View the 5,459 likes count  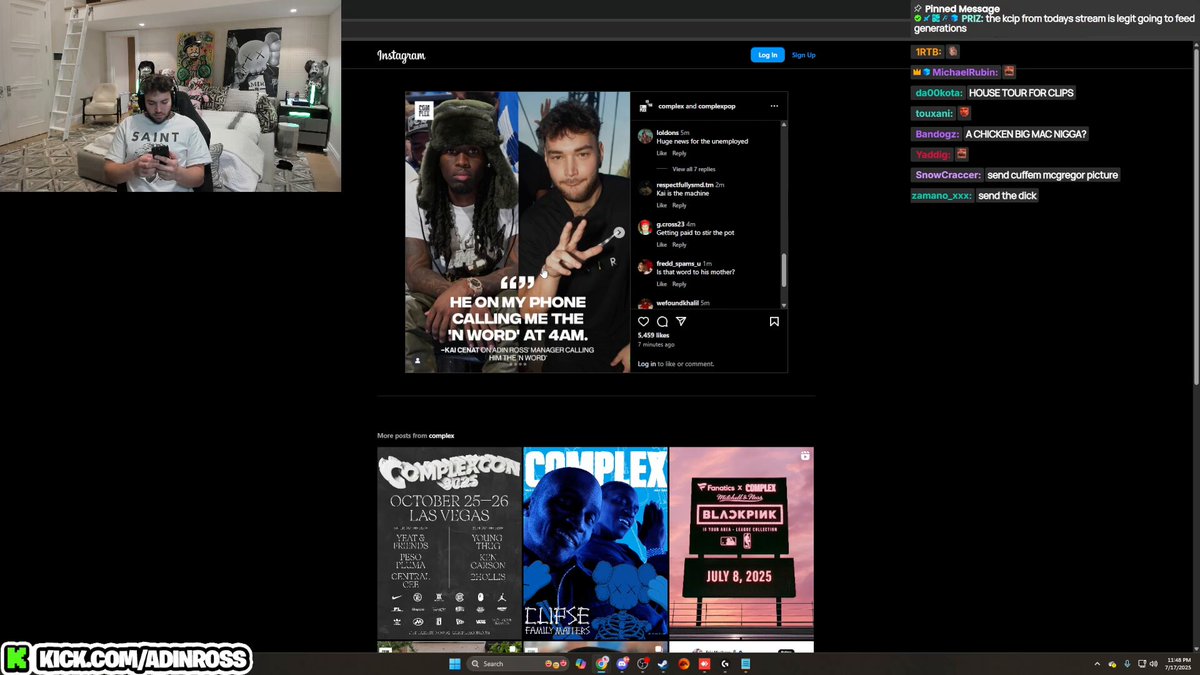coord(653,336)
